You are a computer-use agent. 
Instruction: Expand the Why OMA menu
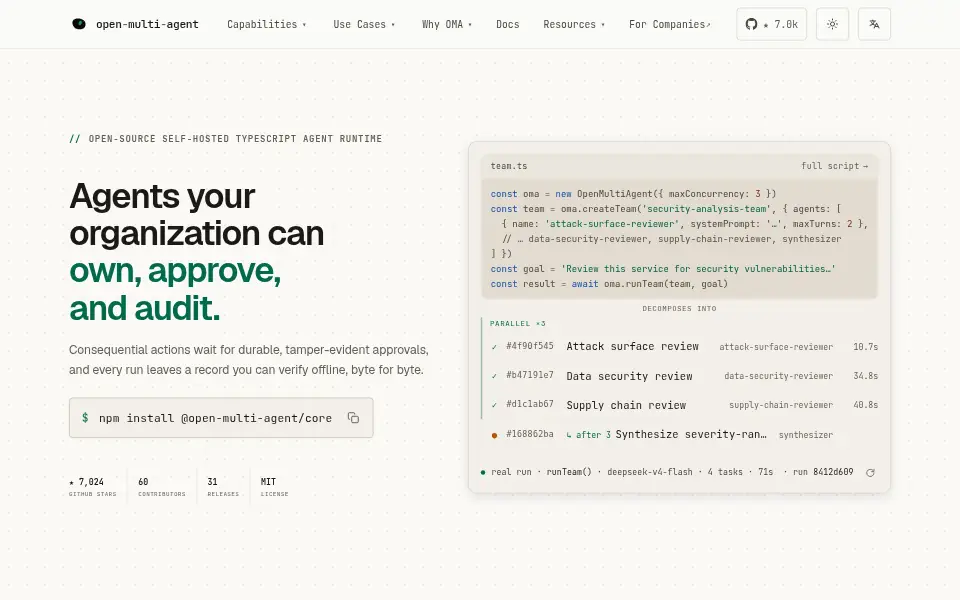click(446, 24)
